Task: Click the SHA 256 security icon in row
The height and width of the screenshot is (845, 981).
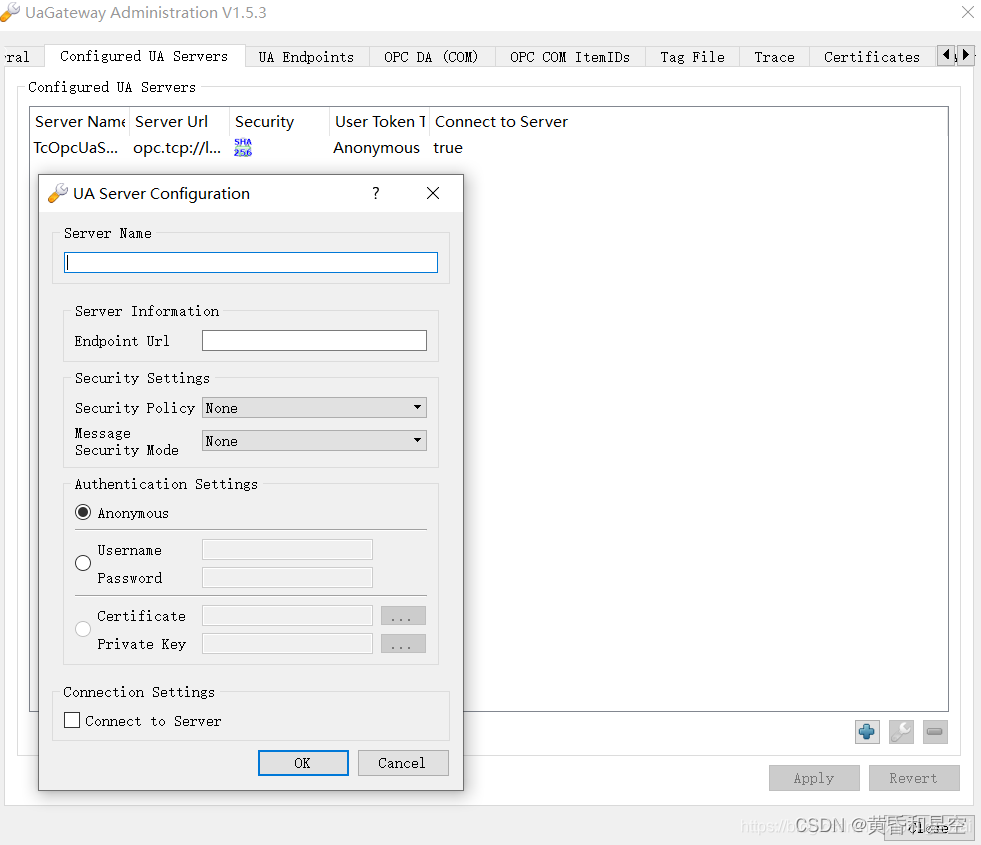Action: coord(243,148)
